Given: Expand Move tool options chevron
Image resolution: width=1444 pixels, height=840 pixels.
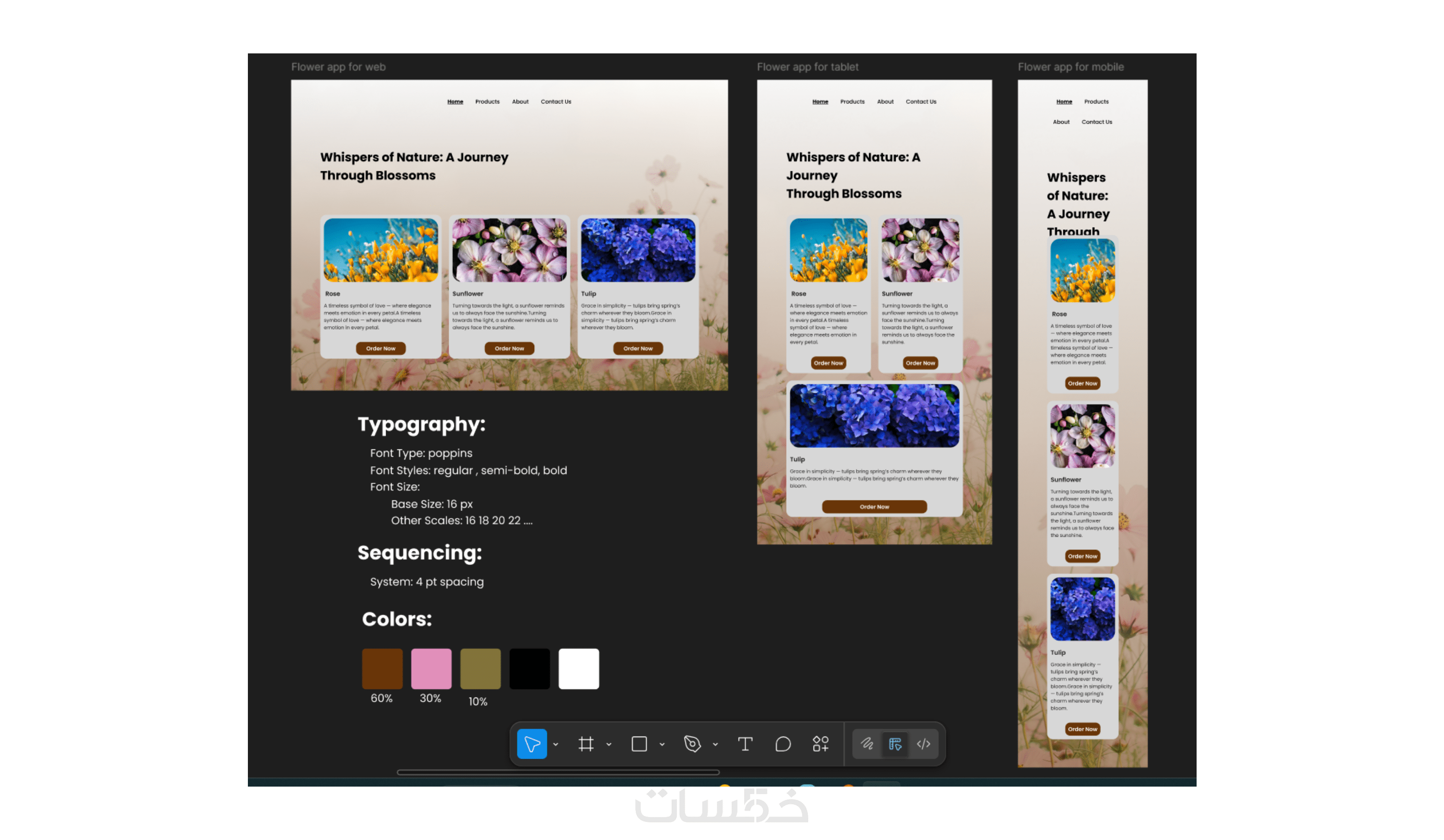Looking at the screenshot, I should (x=555, y=744).
